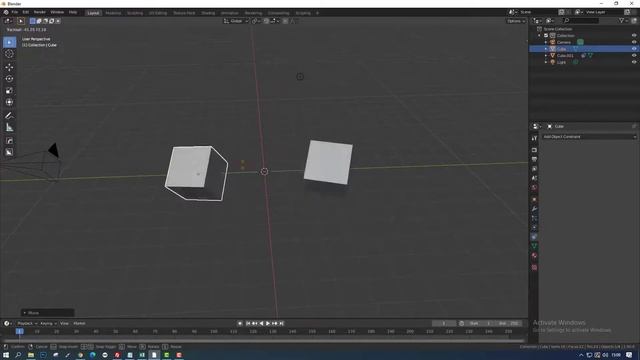Switch to the Animation workspace tab
Screen dimensions: 640x360
pos(229,13)
